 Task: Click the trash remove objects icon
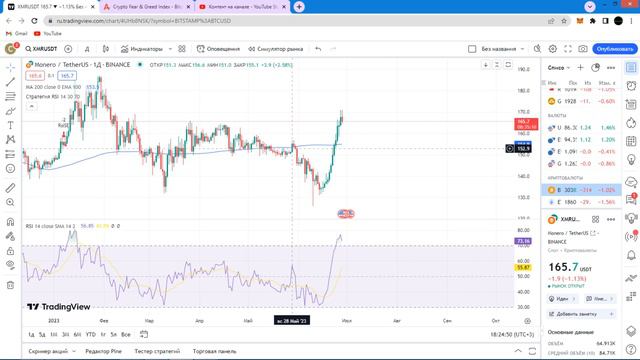[11, 285]
